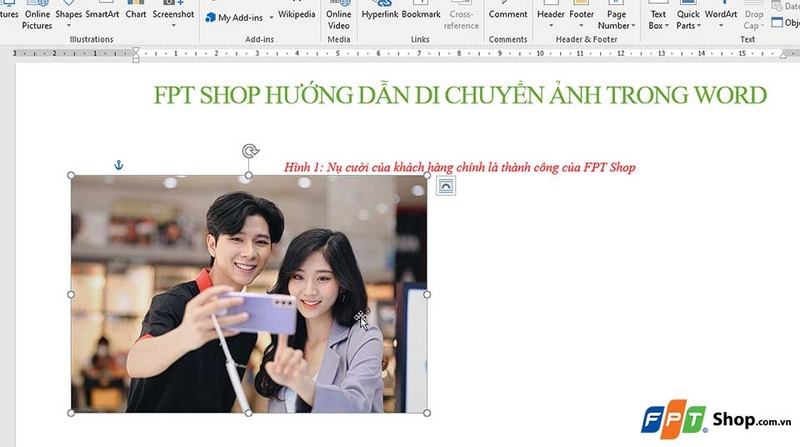This screenshot has height=447, width=800.
Task: Open the Header dropdown
Action: [551, 16]
